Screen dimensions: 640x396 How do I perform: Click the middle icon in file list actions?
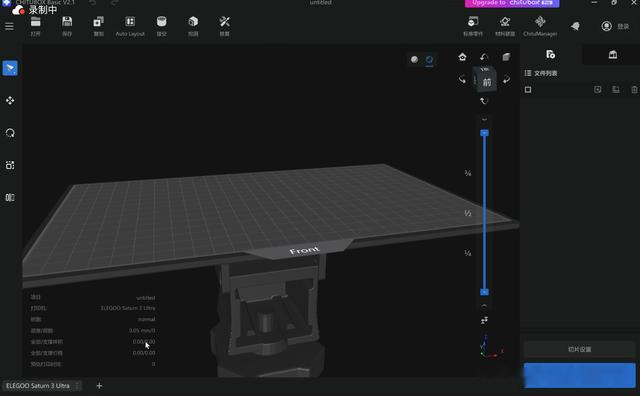click(x=616, y=89)
